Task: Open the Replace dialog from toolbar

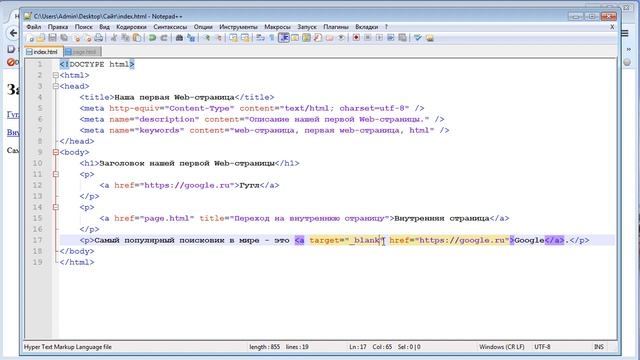Action: (x=191, y=38)
